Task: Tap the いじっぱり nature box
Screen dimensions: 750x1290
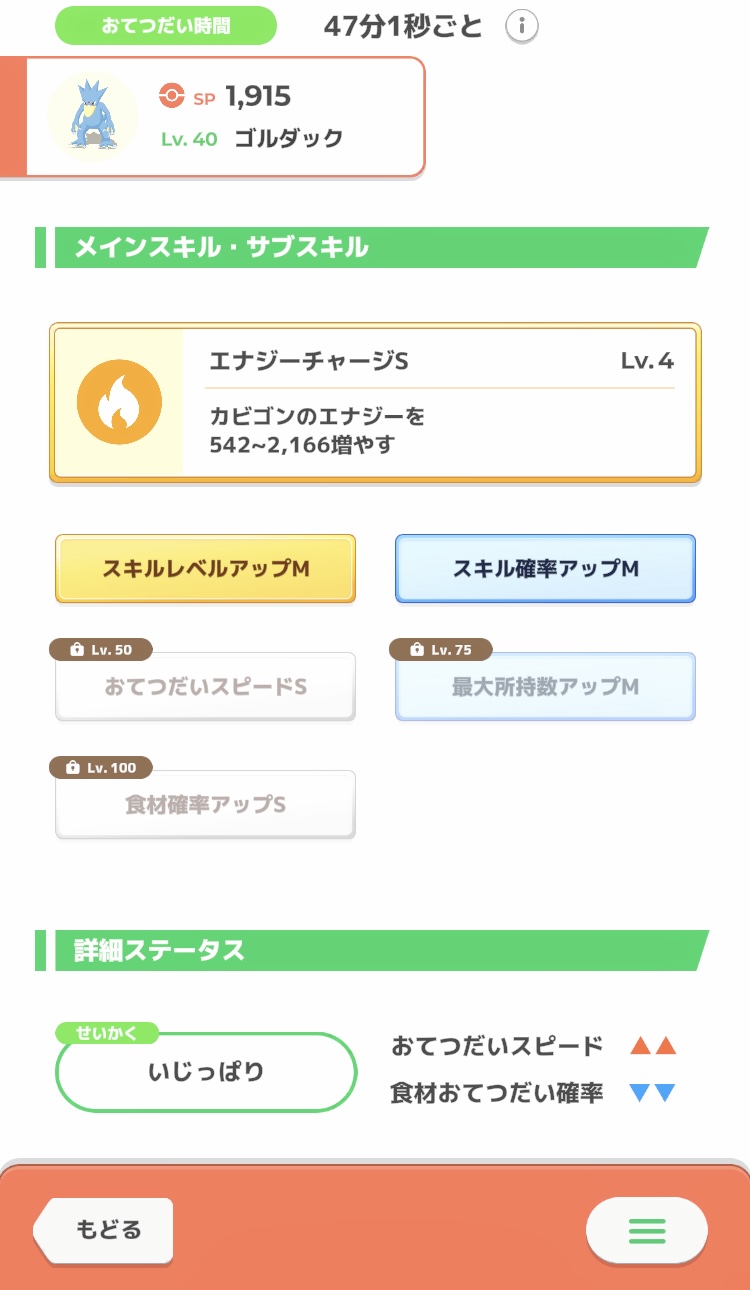Action: pos(206,1072)
